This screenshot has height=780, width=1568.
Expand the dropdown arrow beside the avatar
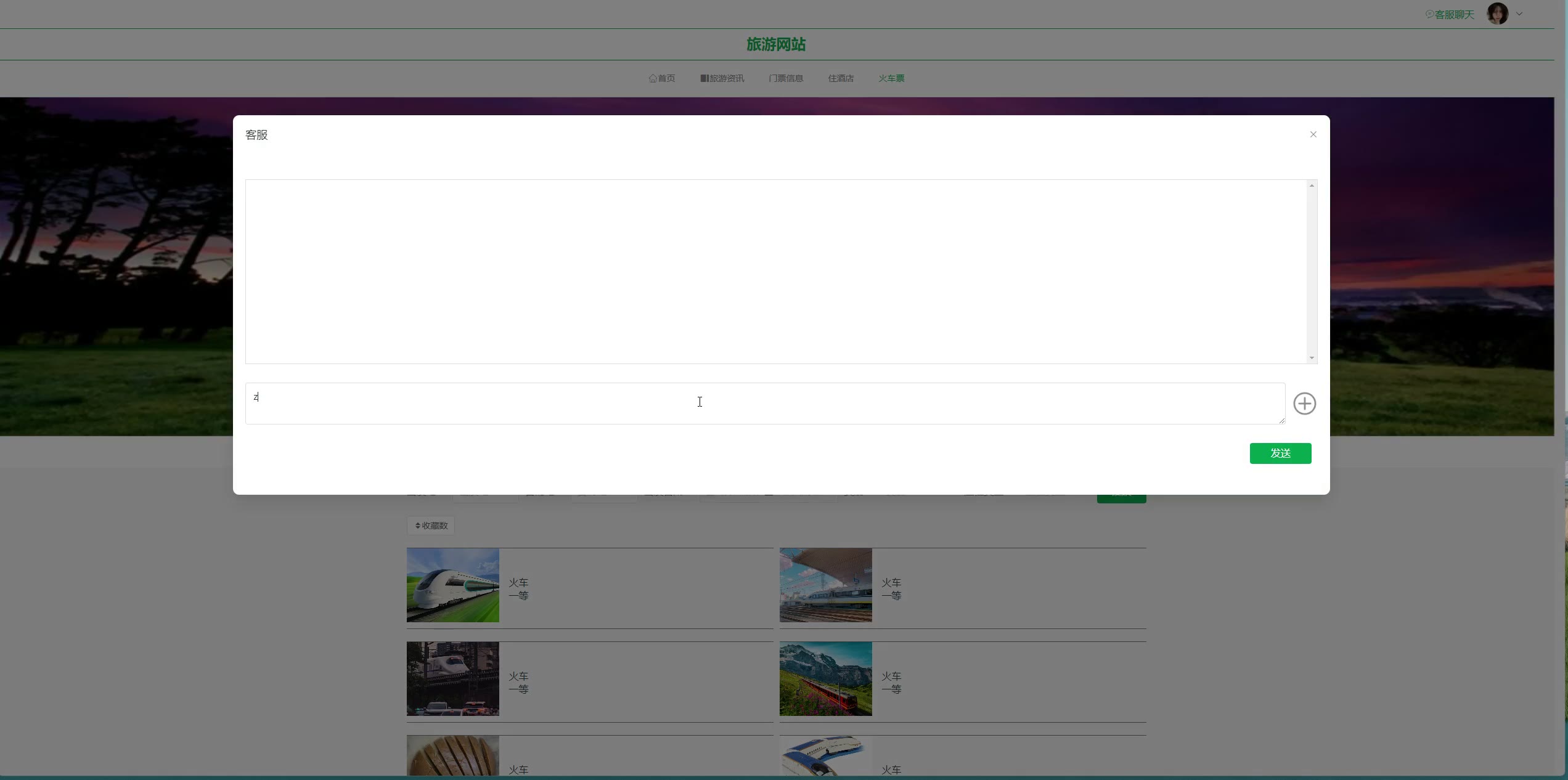tap(1519, 14)
